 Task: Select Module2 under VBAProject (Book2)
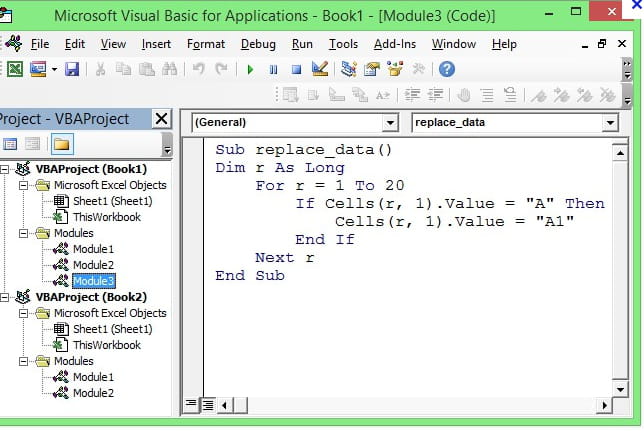pos(93,393)
